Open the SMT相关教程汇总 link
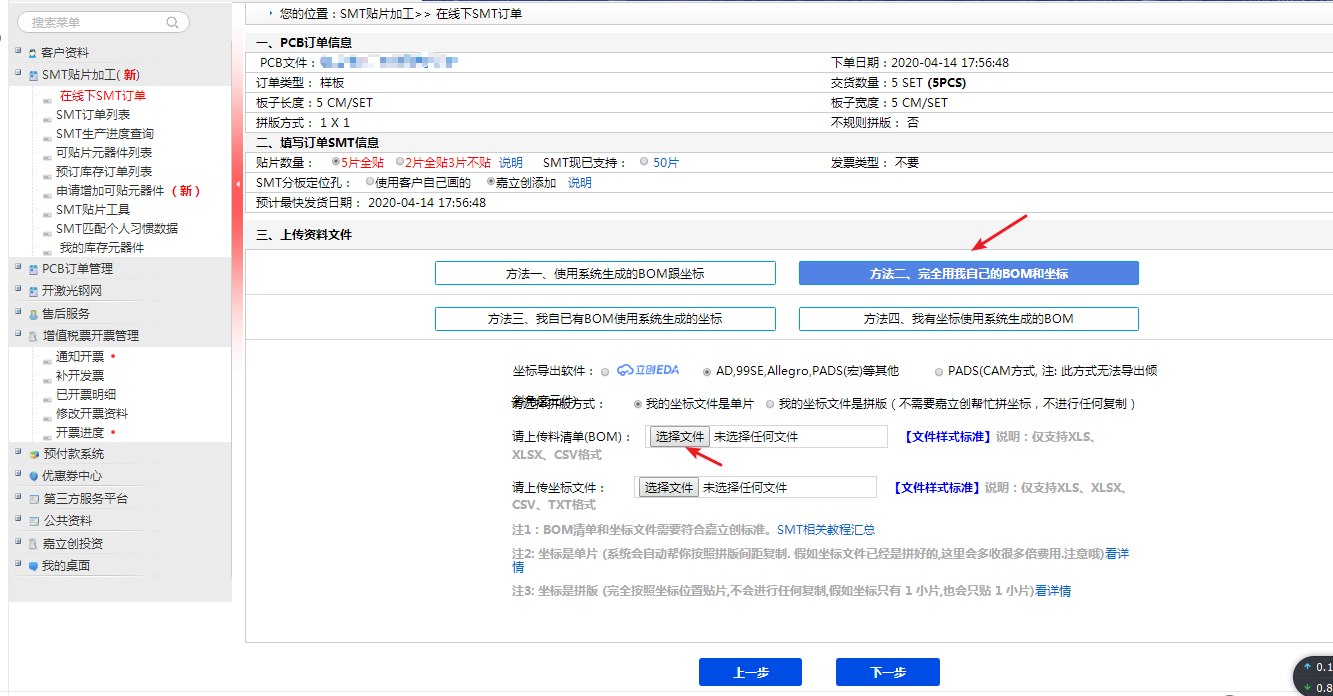The width and height of the screenshot is (1333, 696). tap(825, 530)
